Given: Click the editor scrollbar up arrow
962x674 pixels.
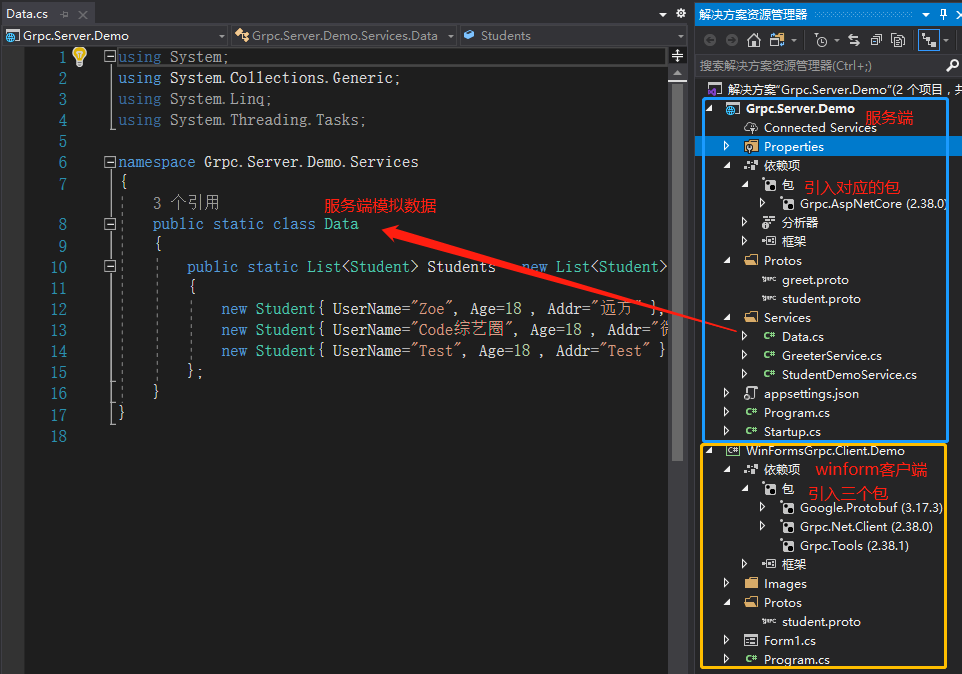Looking at the screenshot, I should pyautogui.click(x=677, y=74).
